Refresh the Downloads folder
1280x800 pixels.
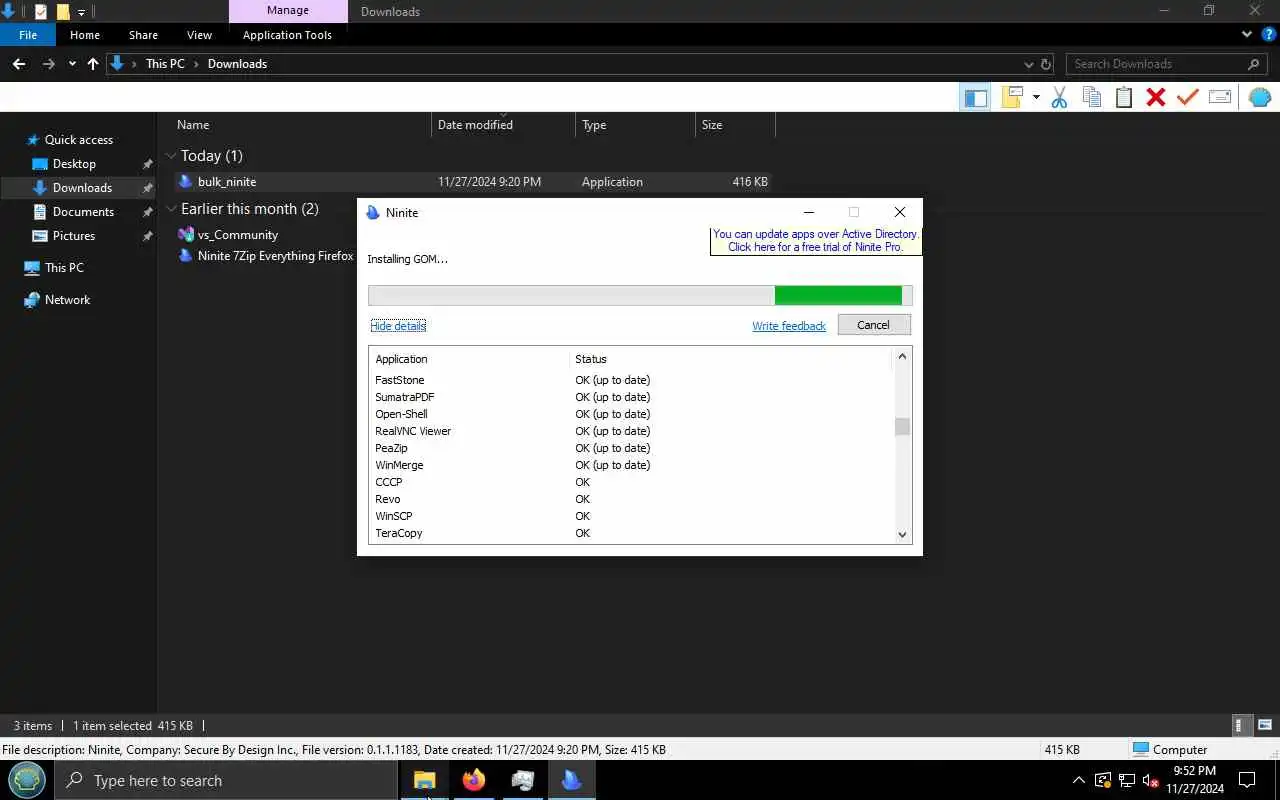pos(1047,64)
